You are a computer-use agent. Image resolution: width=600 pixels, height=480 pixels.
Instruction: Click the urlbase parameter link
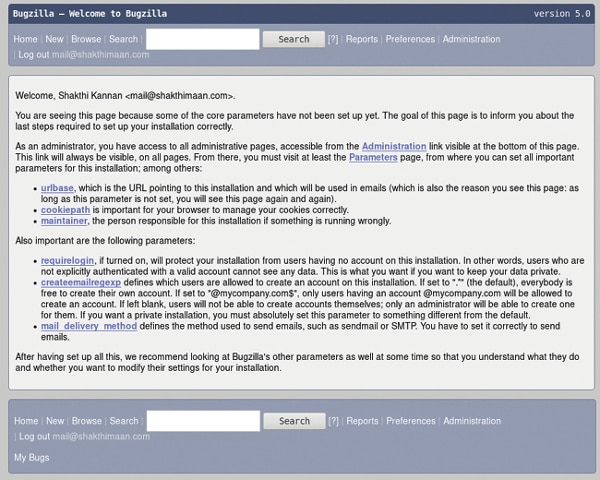pyautogui.click(x=57, y=187)
